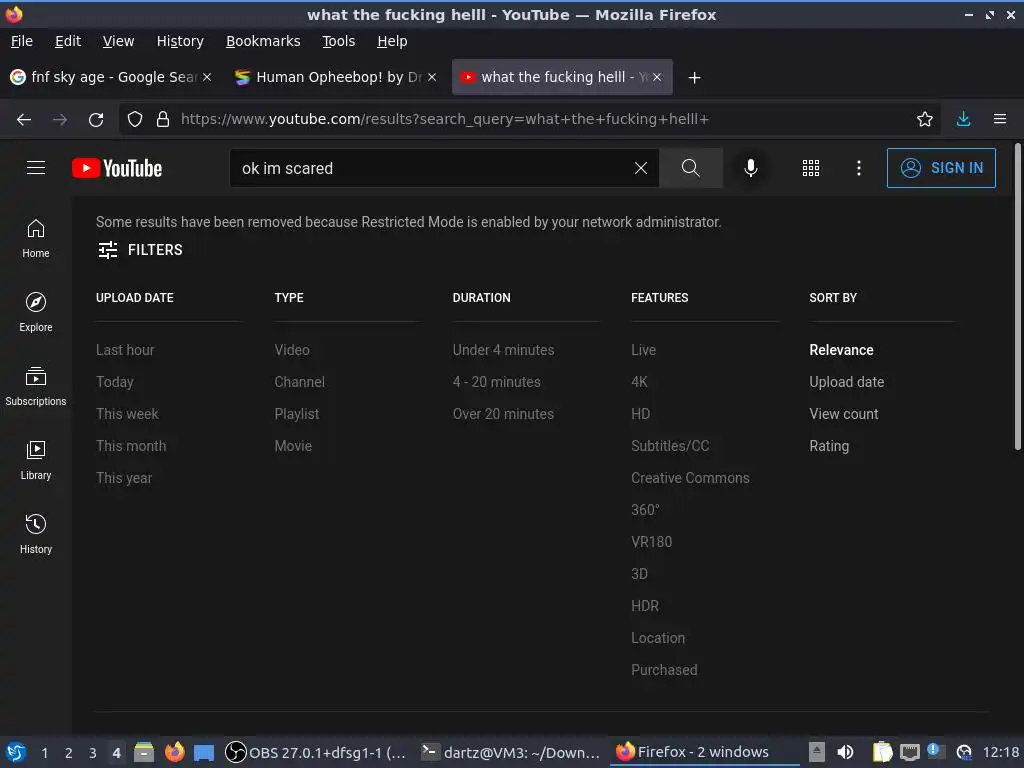The image size is (1024, 768).
Task: Click the volume icon in the system tray
Action: coord(845,752)
